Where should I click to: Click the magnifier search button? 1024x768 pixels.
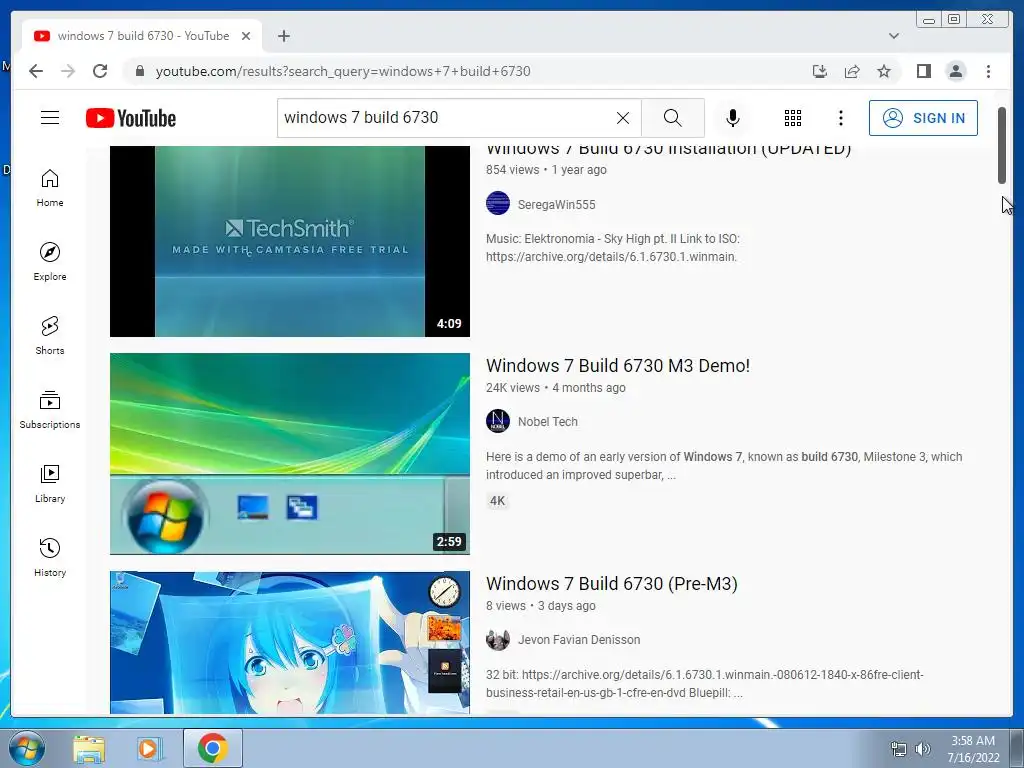[673, 118]
